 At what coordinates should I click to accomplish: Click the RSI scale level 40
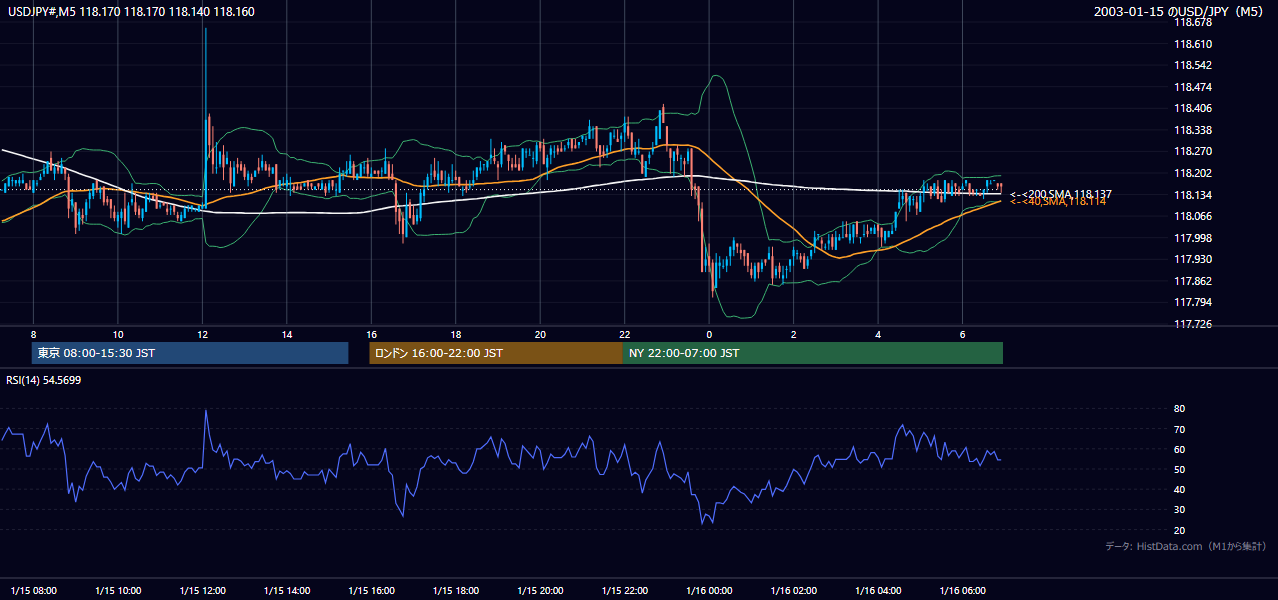pos(1180,489)
